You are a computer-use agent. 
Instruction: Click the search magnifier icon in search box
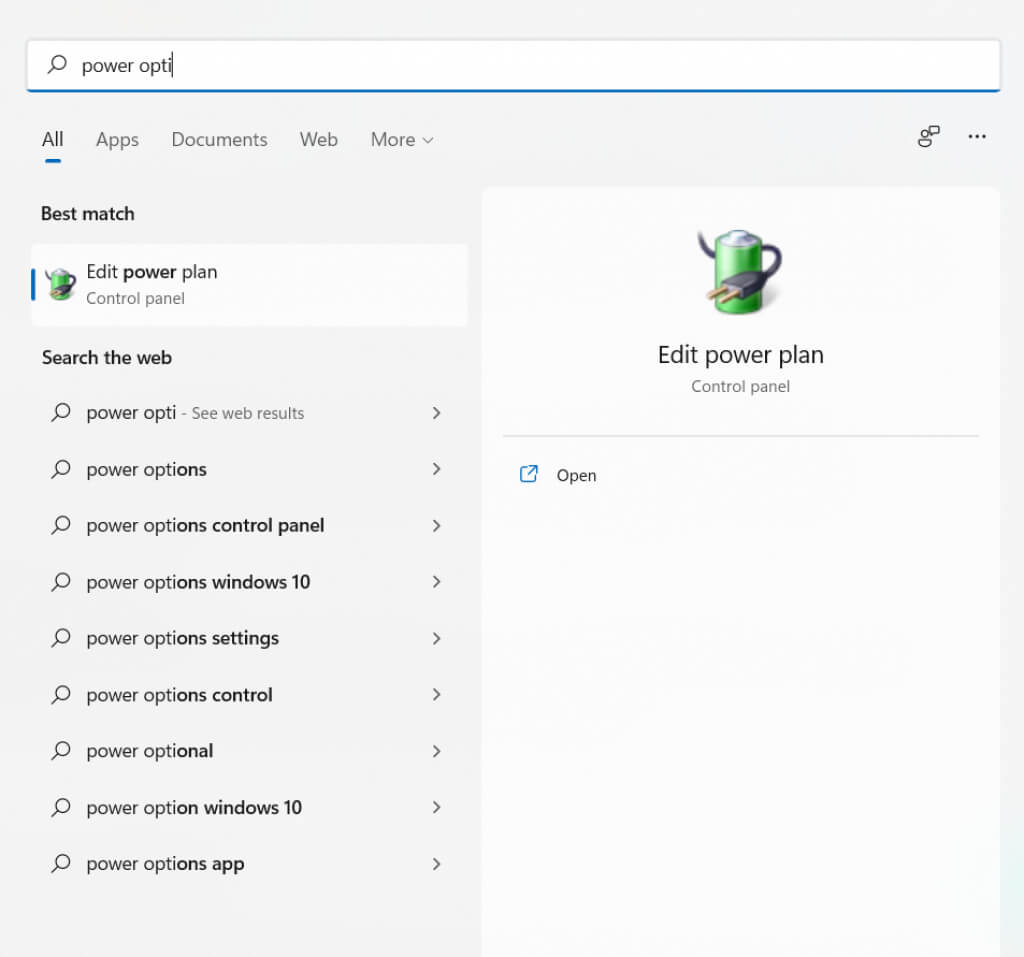point(58,65)
